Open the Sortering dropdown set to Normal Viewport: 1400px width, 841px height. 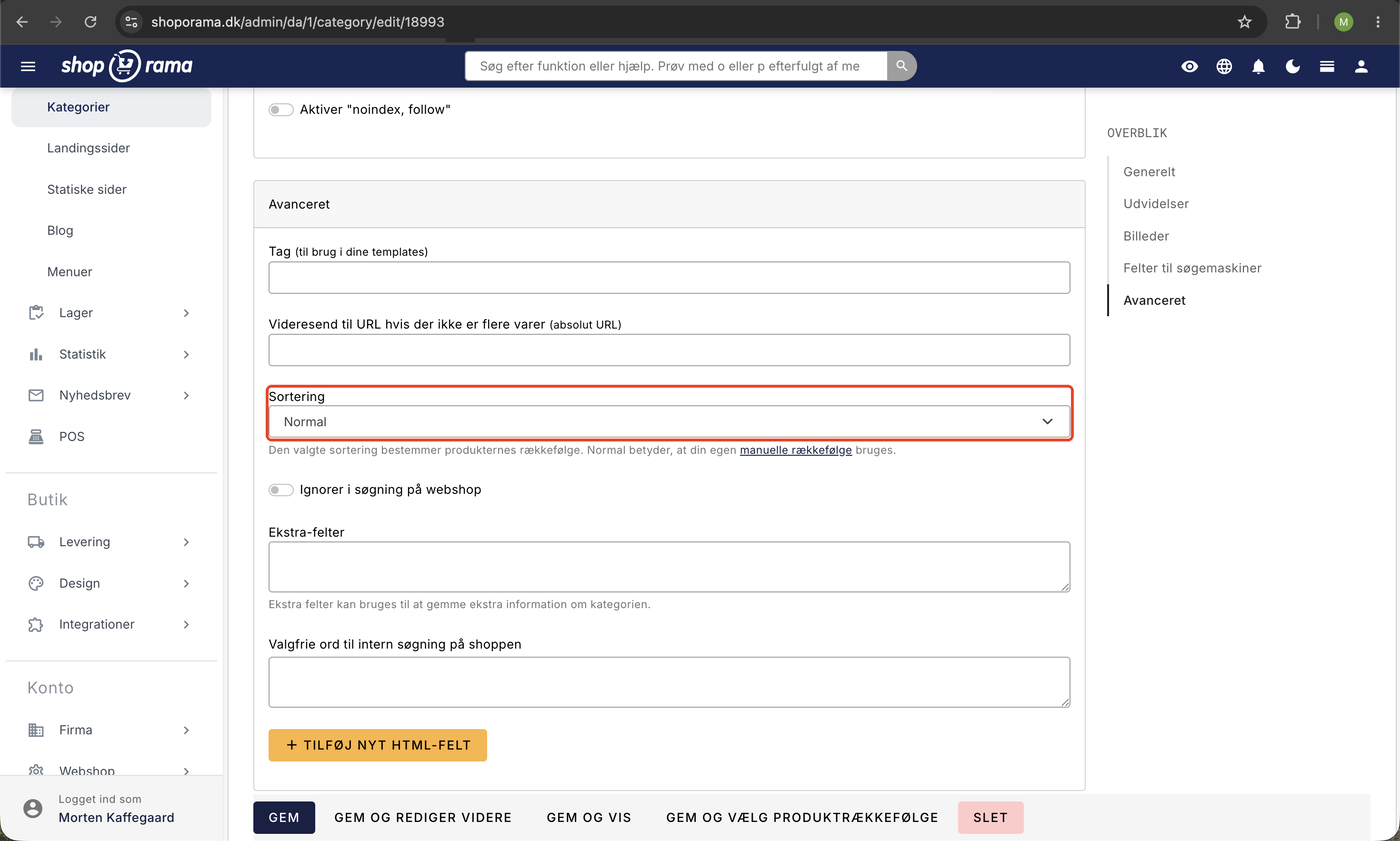click(x=669, y=422)
